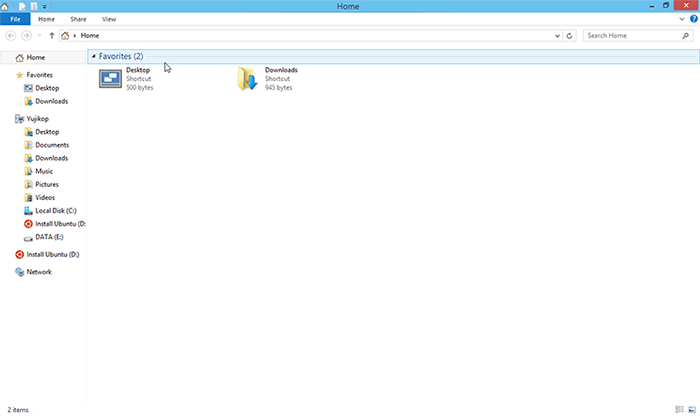Click the Back navigation arrow

(x=11, y=36)
